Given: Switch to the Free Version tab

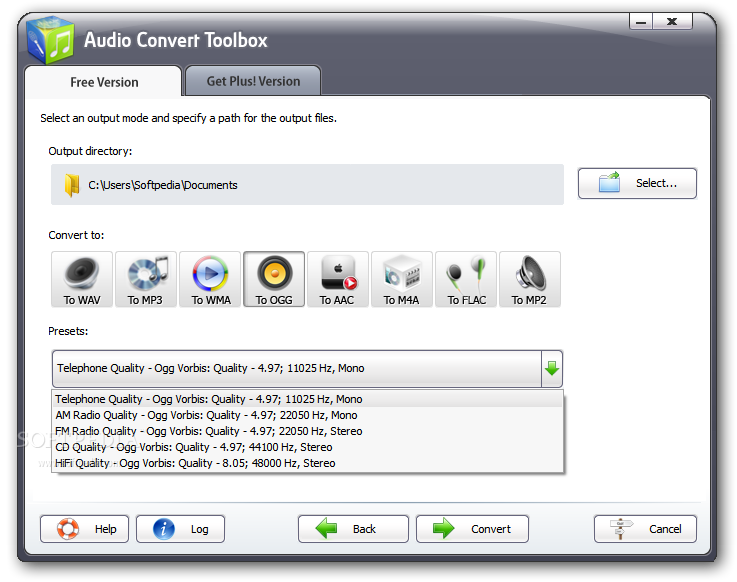Looking at the screenshot, I should (104, 82).
